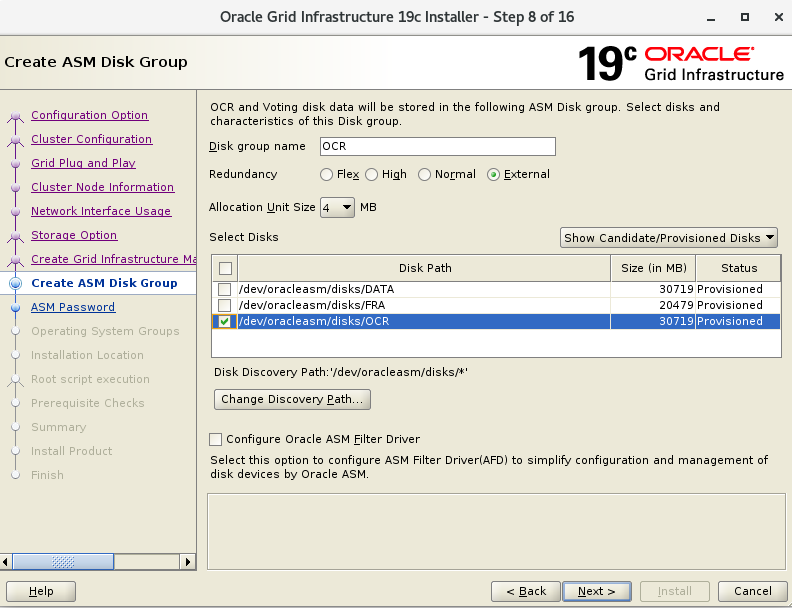
Task: Select the /dev/oracleasm/disks/FRA path text
Action: pos(312,306)
